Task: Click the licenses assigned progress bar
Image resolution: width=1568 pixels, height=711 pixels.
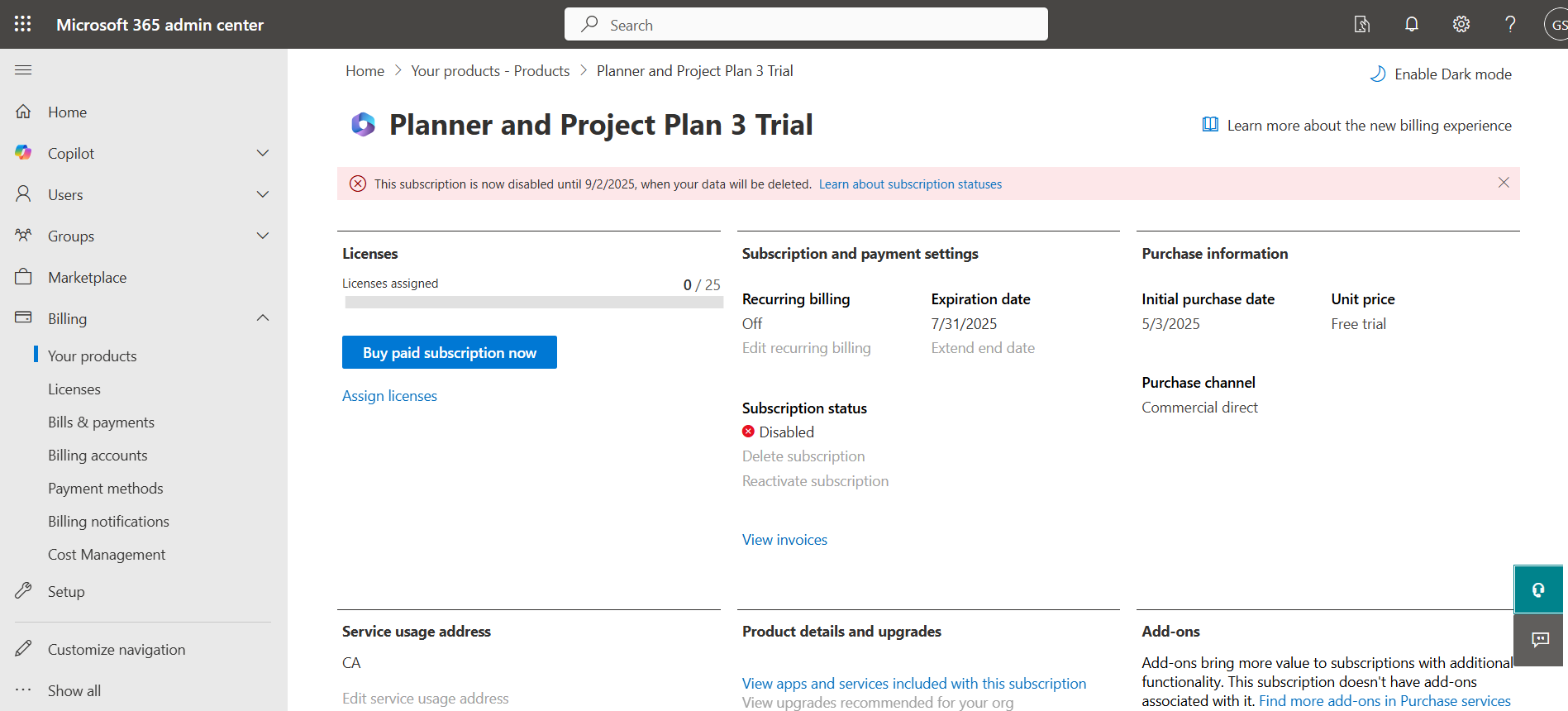Action: point(533,303)
